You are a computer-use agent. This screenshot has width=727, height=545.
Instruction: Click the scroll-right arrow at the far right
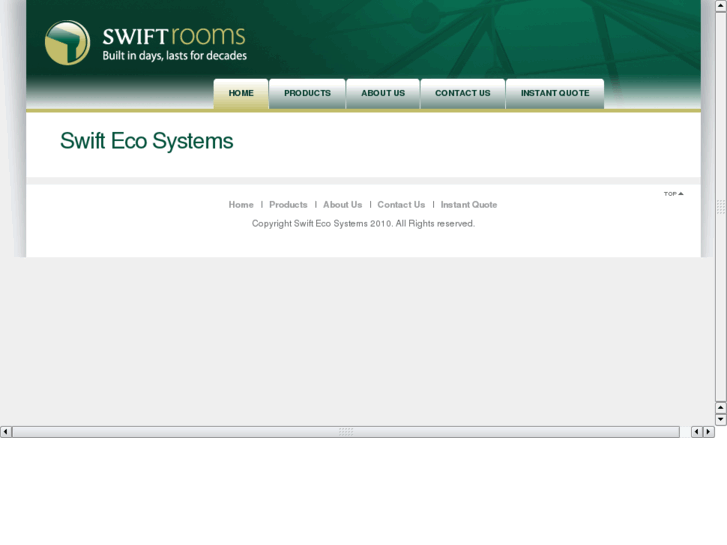[x=708, y=432]
